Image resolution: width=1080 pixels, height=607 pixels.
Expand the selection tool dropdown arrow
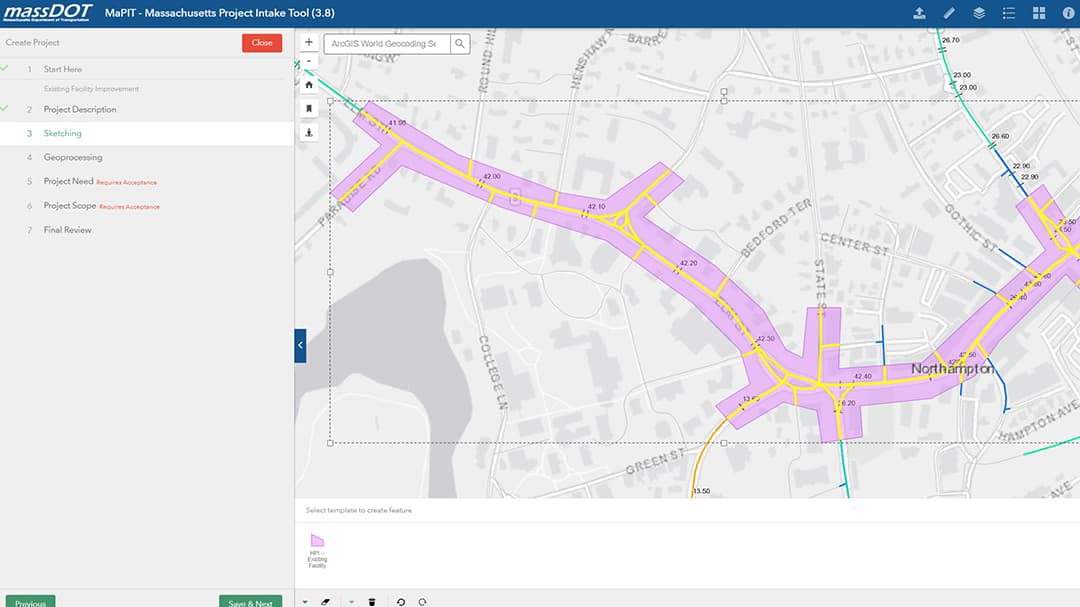pos(304,601)
